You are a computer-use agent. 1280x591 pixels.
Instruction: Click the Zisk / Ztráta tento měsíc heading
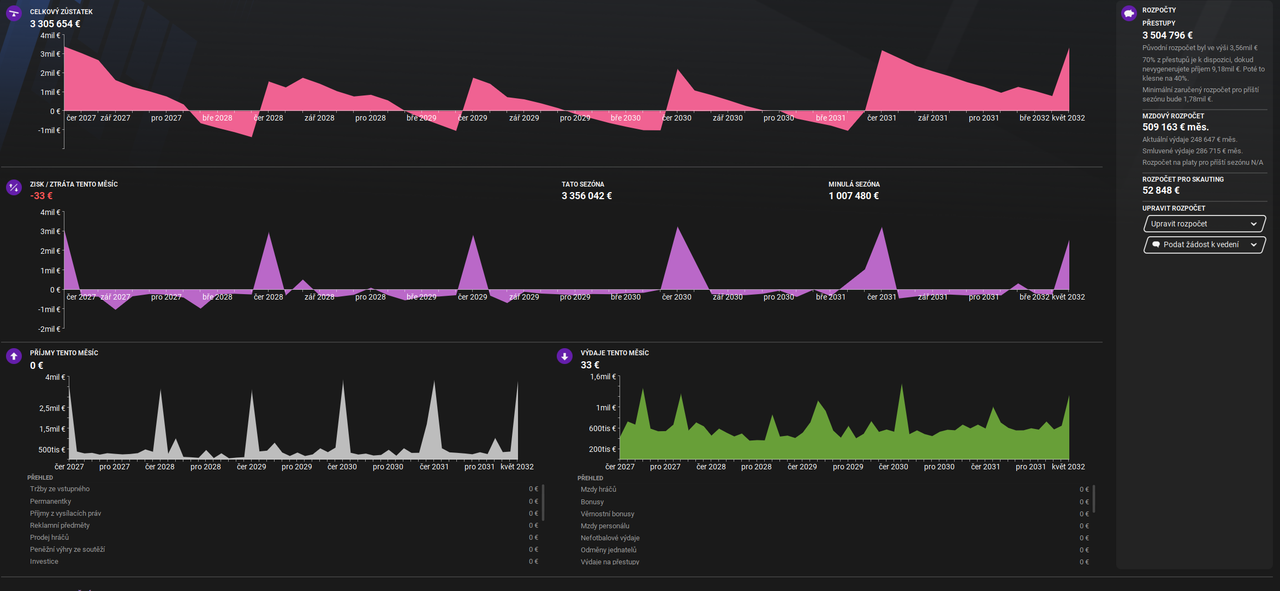[74, 184]
